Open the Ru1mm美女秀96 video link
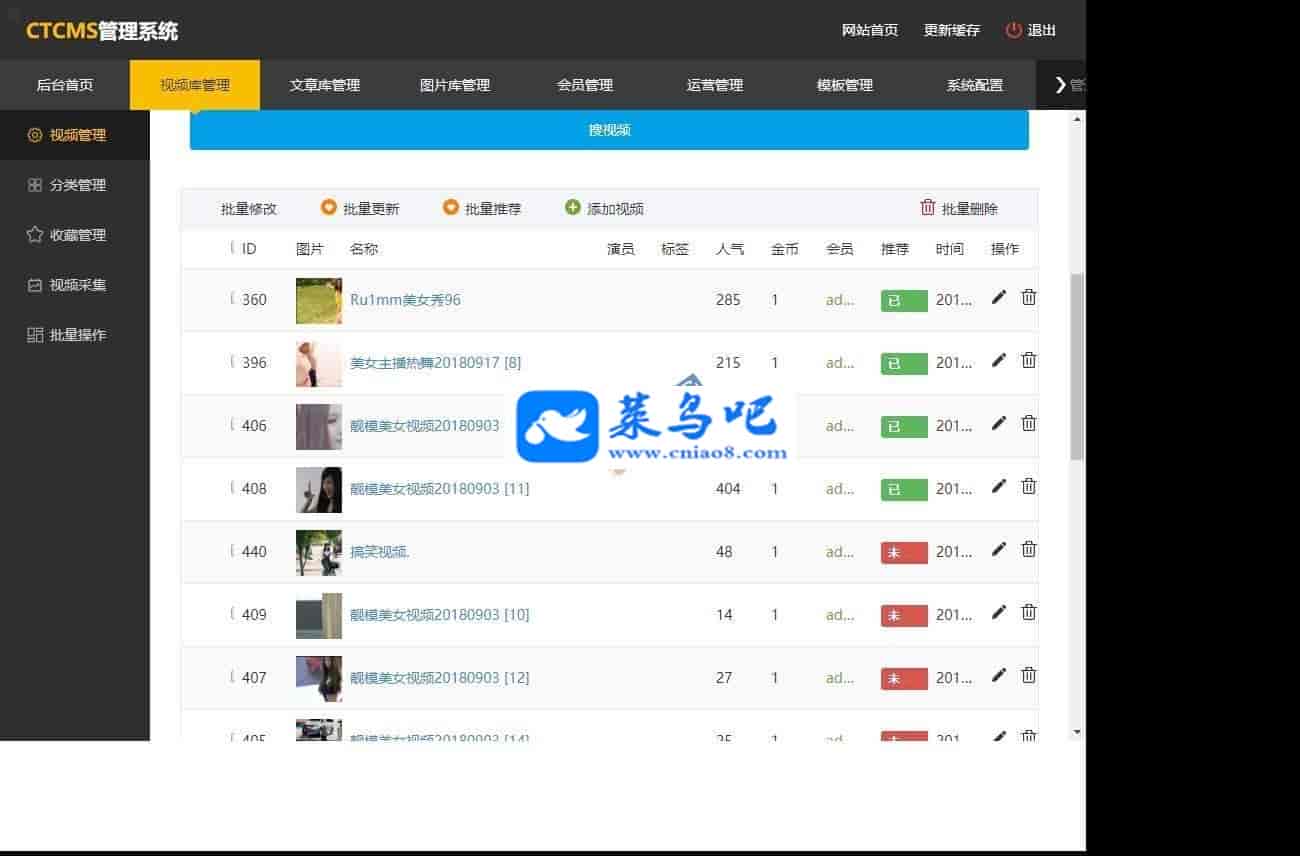Viewport: 1300px width, 856px height. [x=405, y=300]
